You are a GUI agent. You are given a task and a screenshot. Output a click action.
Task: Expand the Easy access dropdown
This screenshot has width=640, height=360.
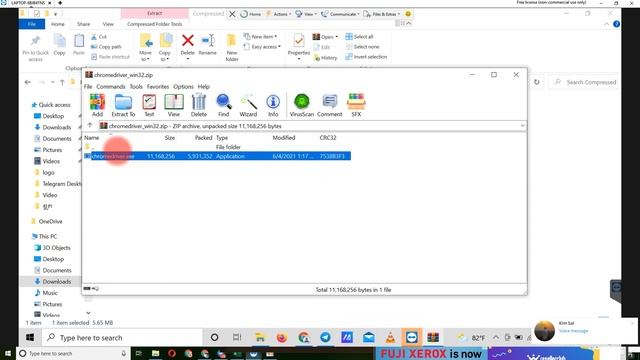(x=262, y=47)
